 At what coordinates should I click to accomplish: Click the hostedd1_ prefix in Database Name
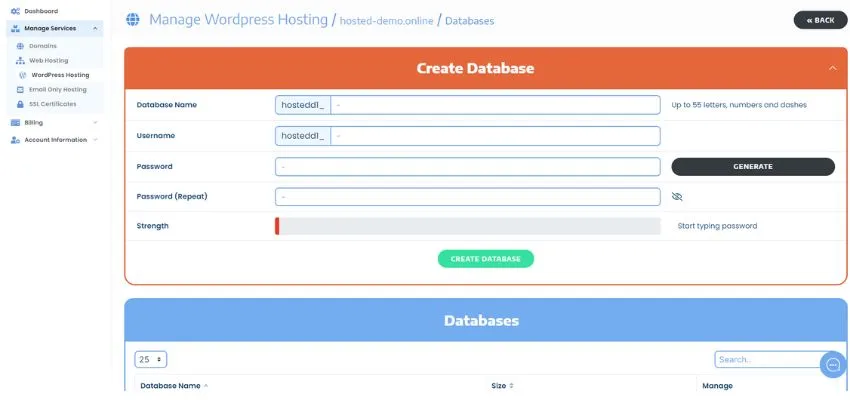pyautogui.click(x=303, y=105)
